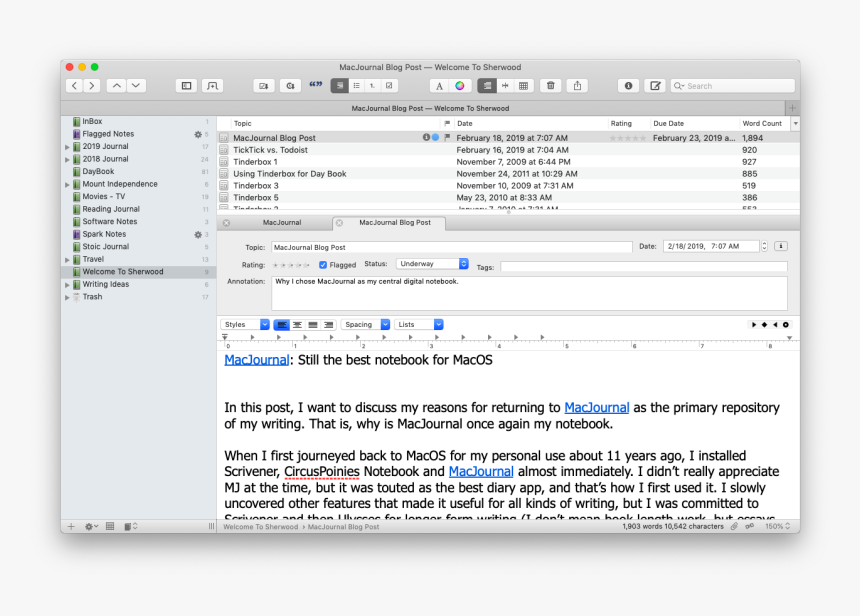Image resolution: width=860 pixels, height=616 pixels.
Task: Expand the 2019 Journal tree item
Action: [67, 147]
